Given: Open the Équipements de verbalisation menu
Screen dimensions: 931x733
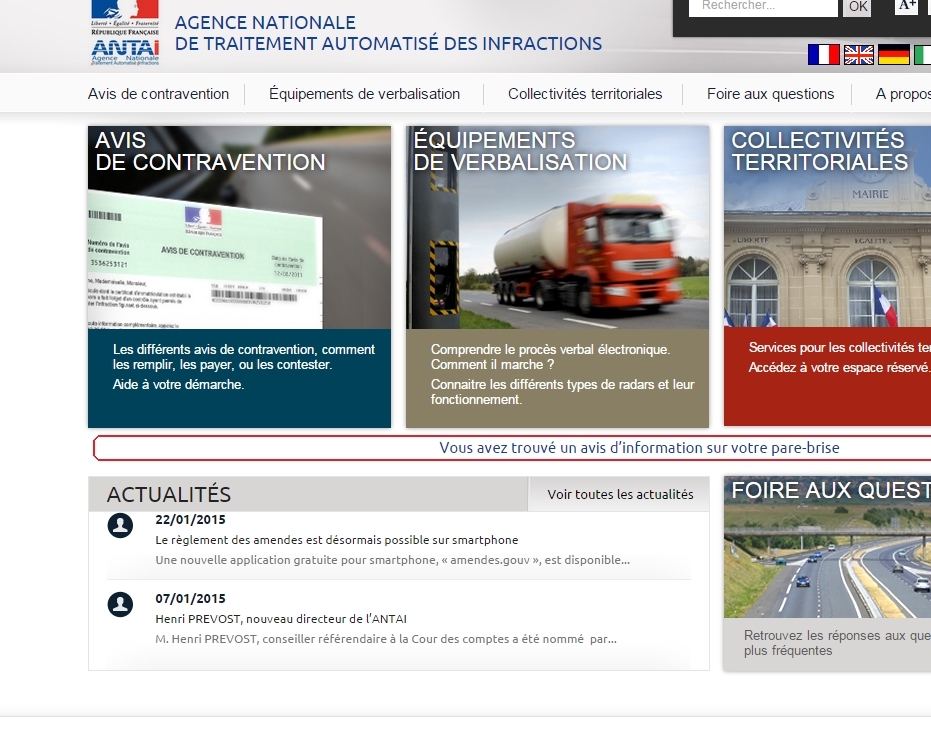Looking at the screenshot, I should (x=362, y=93).
